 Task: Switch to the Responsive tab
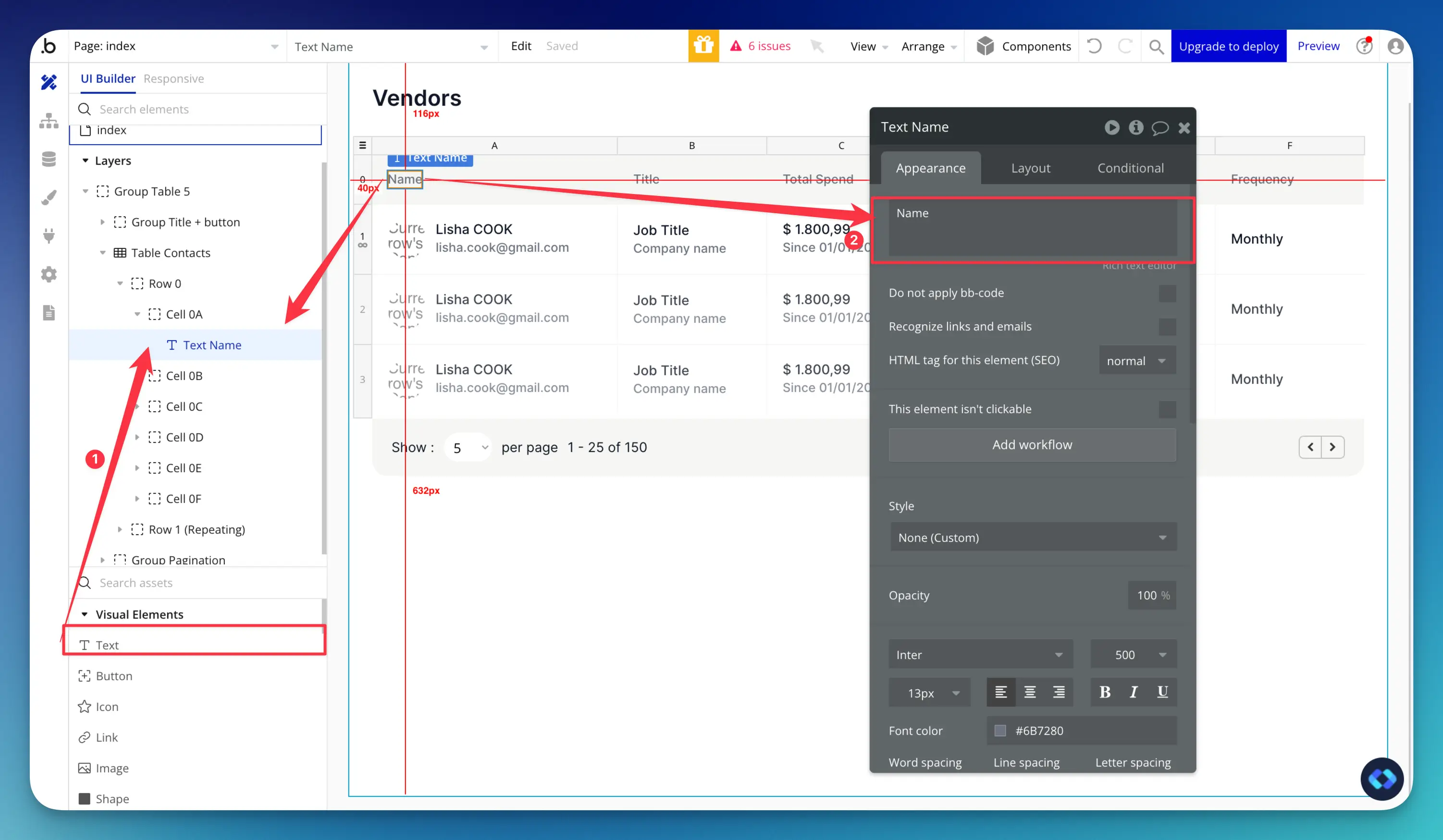[173, 78]
